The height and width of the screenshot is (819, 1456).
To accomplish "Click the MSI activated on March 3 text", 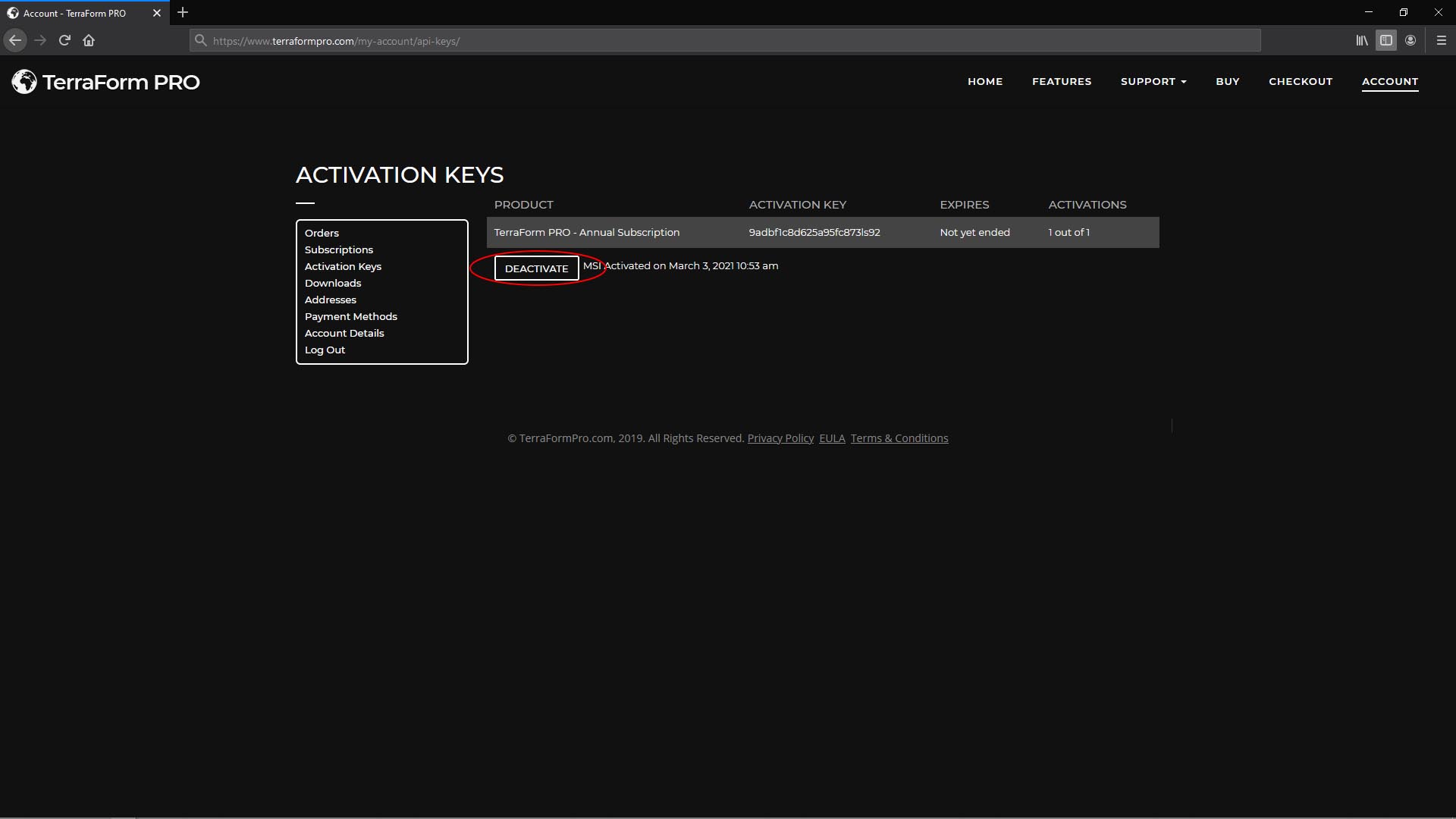I will (680, 265).
